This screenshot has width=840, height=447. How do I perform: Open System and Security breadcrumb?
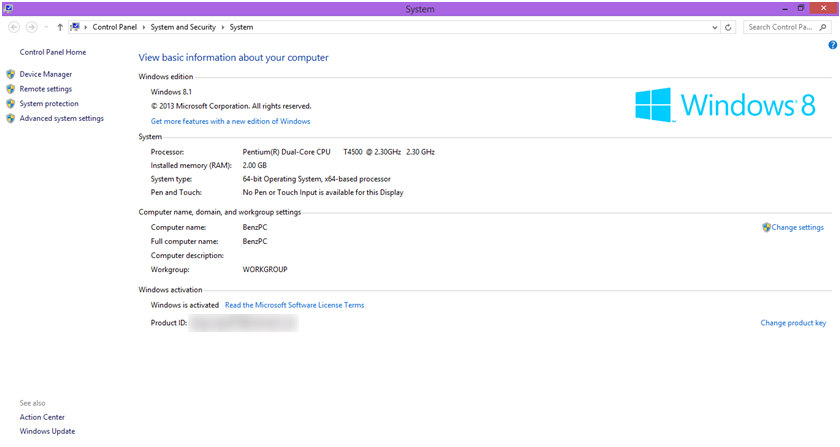183,27
